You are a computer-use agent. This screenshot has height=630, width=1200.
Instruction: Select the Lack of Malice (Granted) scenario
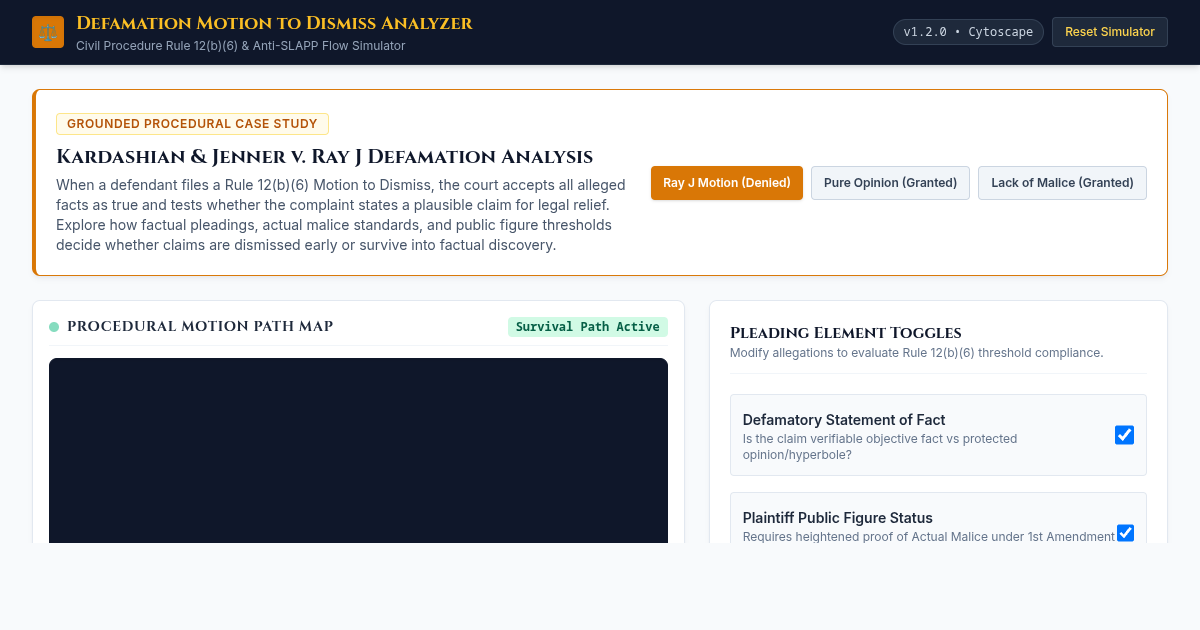coord(1062,183)
